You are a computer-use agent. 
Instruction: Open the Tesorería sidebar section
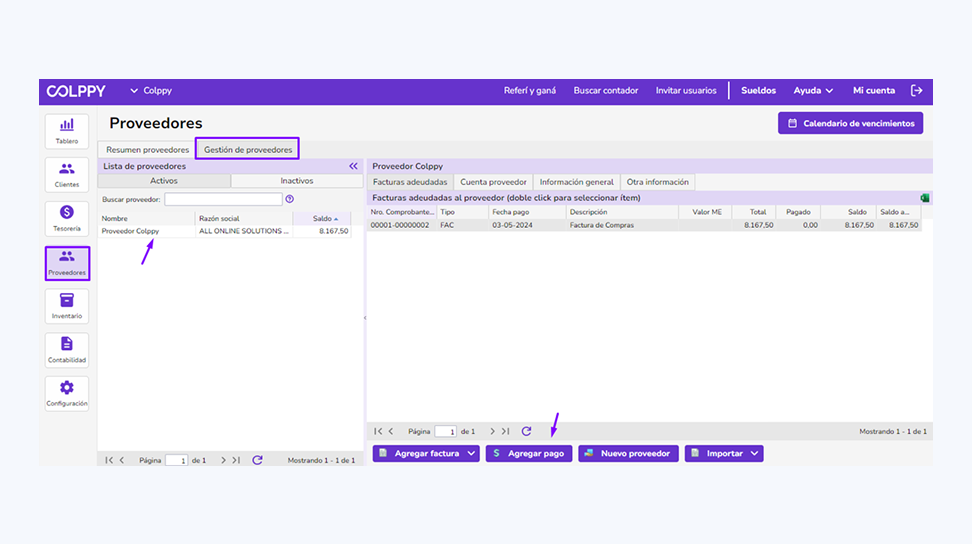tap(66, 219)
